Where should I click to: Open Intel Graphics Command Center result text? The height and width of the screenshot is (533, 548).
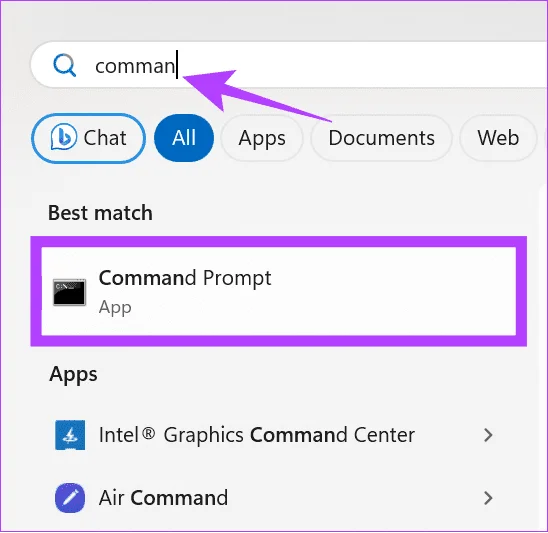pos(257,435)
